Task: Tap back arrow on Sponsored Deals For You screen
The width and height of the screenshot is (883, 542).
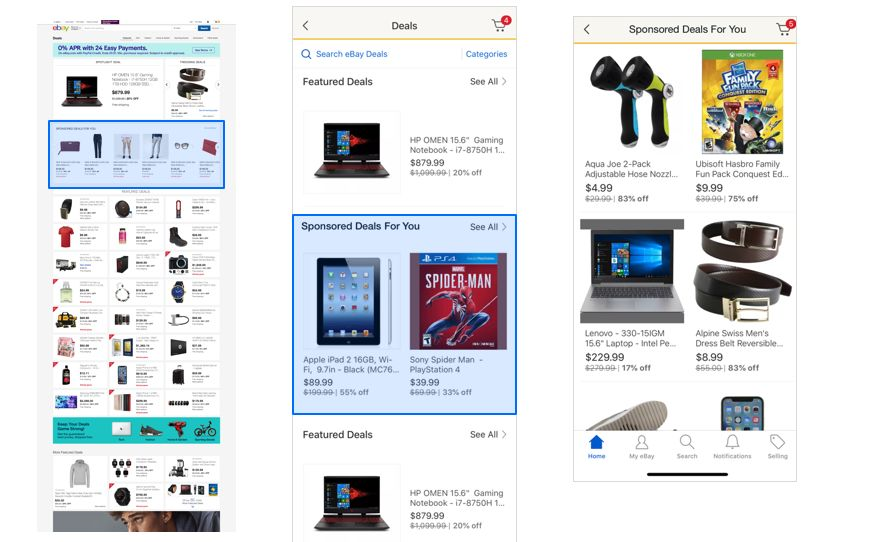Action: coord(586,29)
